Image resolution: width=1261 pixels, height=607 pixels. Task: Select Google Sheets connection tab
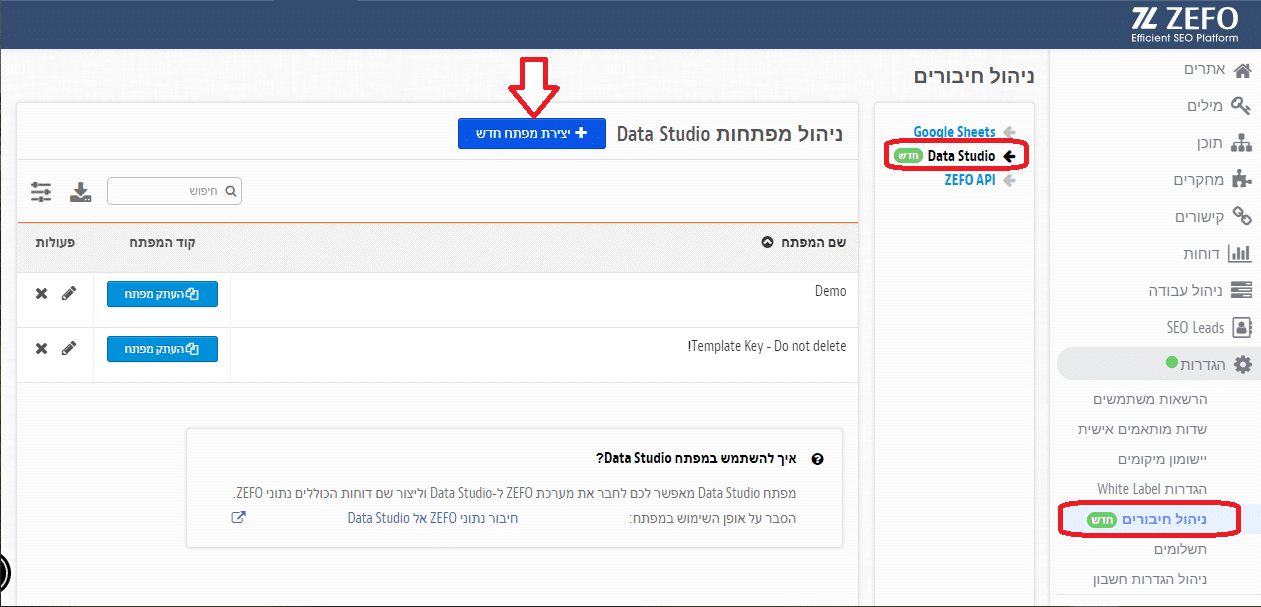[955, 132]
